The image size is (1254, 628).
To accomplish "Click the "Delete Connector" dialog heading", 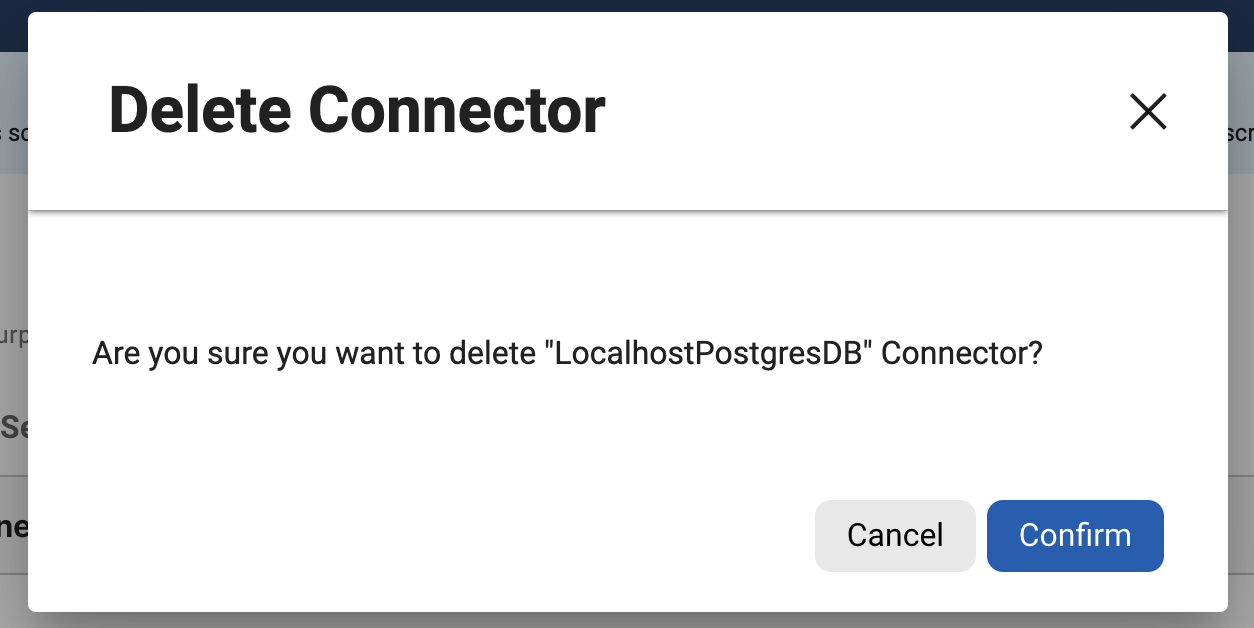I will [x=357, y=110].
